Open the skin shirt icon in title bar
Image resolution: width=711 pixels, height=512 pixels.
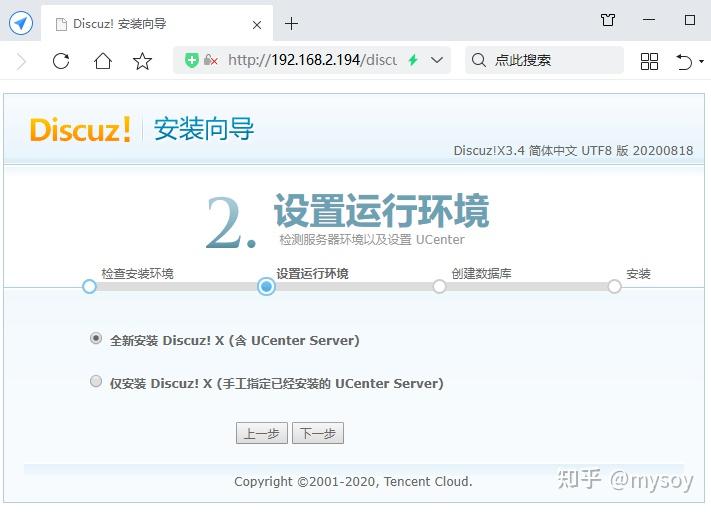(x=608, y=20)
